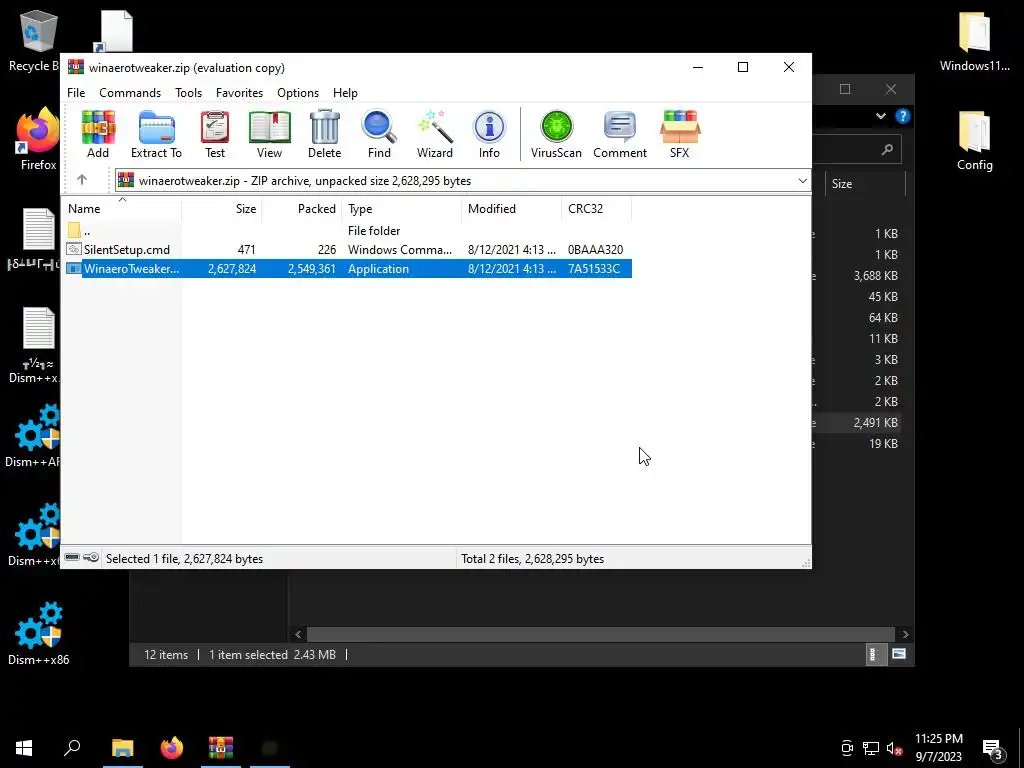This screenshot has width=1024, height=768.
Task: Open the Find magnifier tool
Action: 379,135
